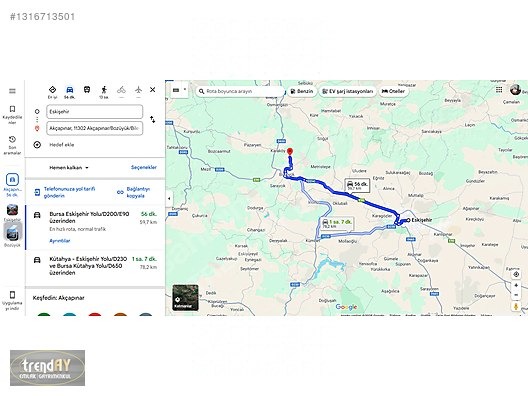Open Ayrıntılar route details
Screen dimensions: 528x396
click(x=60, y=241)
